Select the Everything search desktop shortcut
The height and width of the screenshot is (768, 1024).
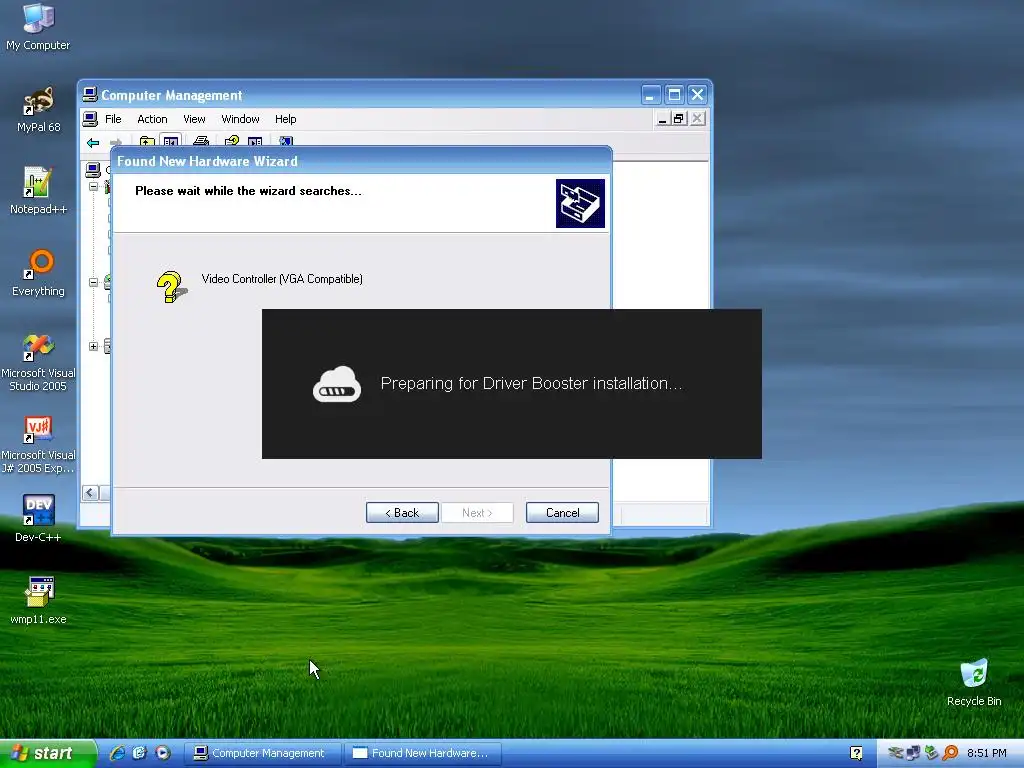(x=38, y=272)
